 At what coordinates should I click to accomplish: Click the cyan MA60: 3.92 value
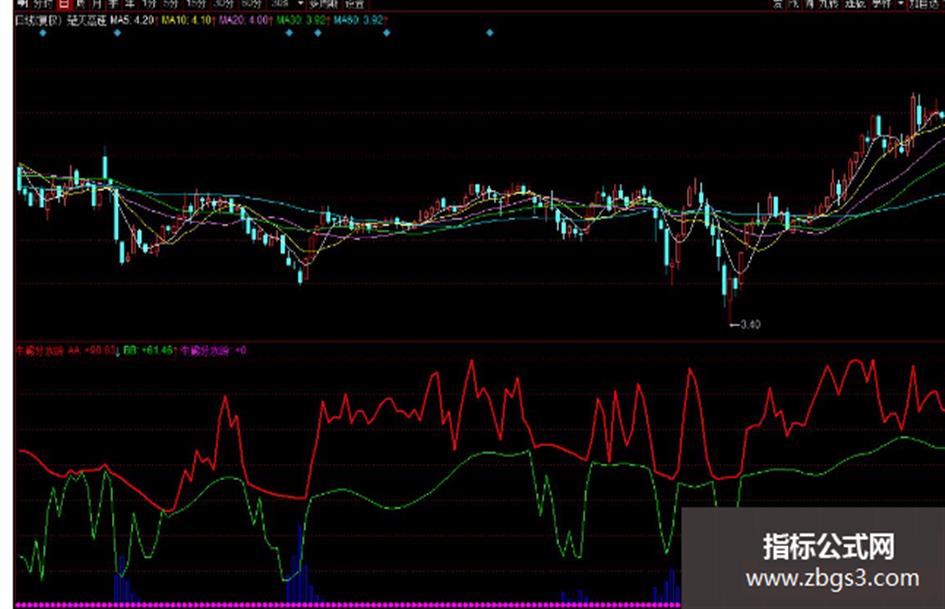click(358, 20)
